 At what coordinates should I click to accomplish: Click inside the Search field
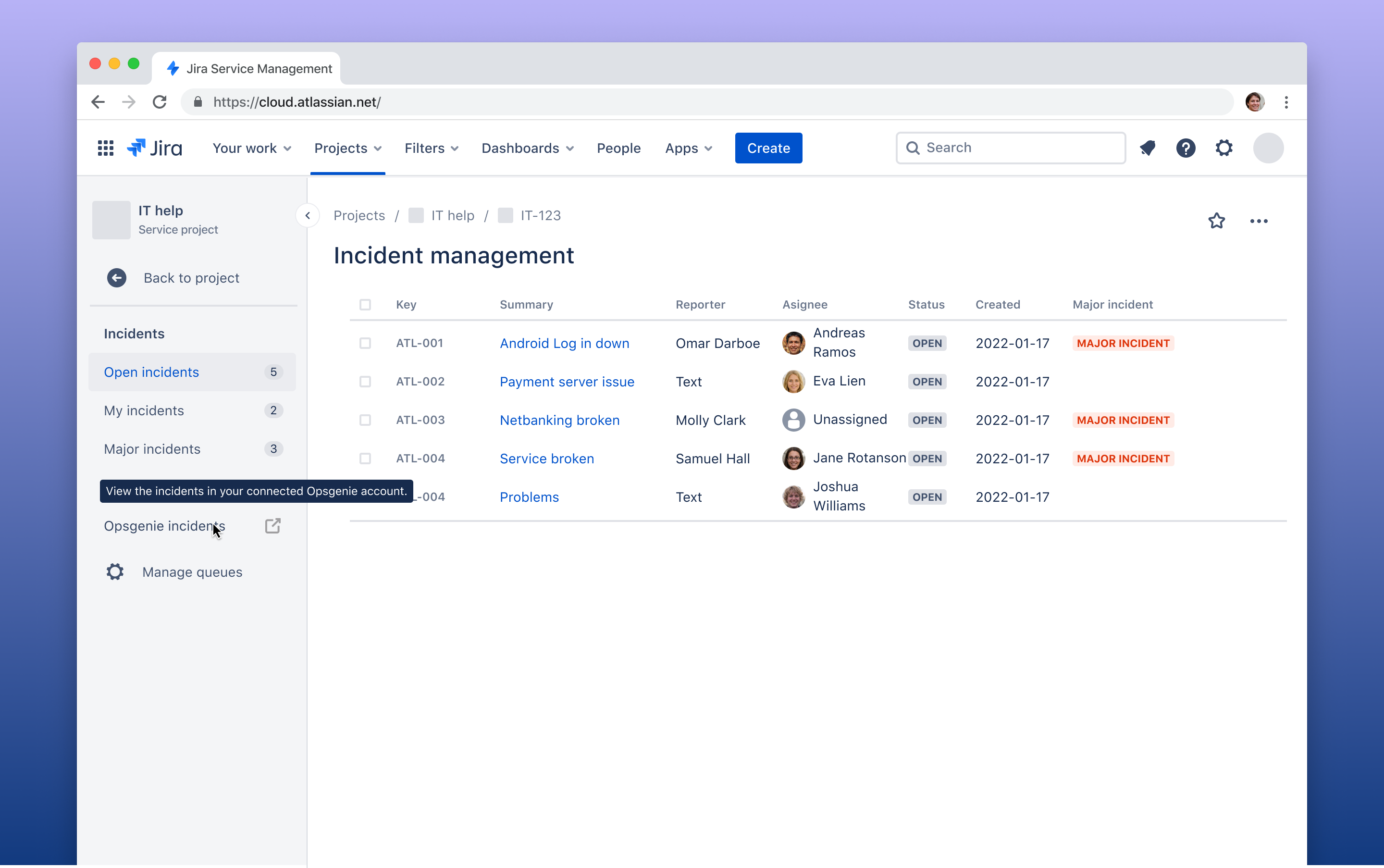point(1010,148)
